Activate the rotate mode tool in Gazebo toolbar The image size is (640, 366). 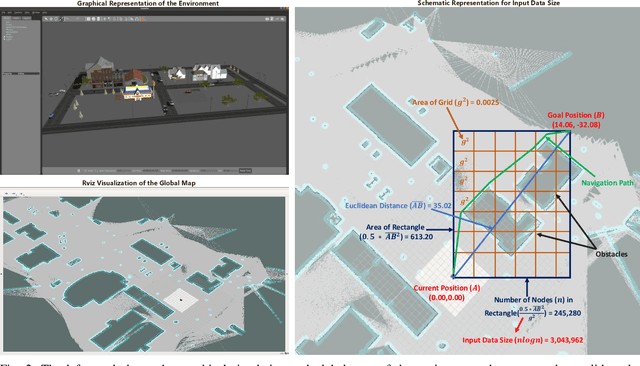(x=56, y=19)
